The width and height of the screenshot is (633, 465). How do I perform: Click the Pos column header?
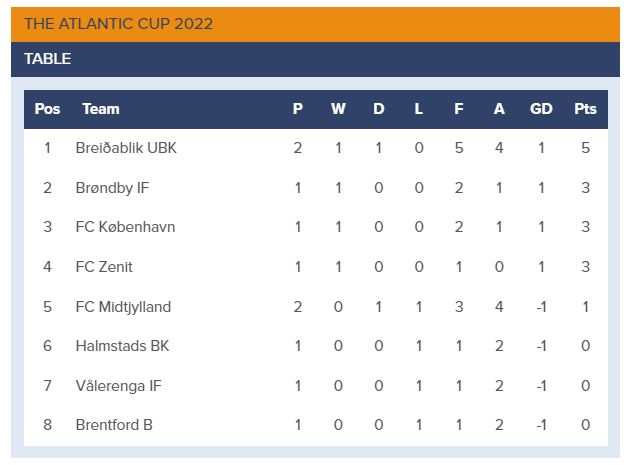tap(47, 109)
